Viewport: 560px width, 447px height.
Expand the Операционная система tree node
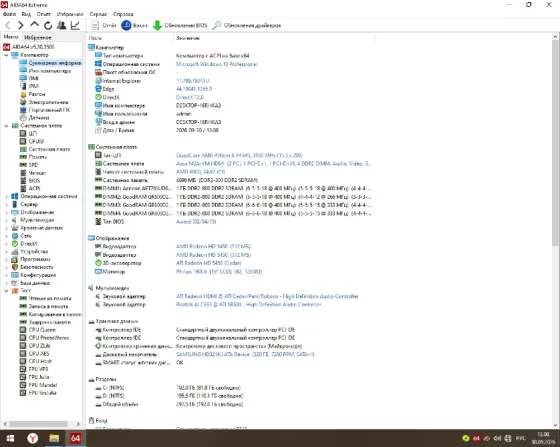tap(6, 196)
